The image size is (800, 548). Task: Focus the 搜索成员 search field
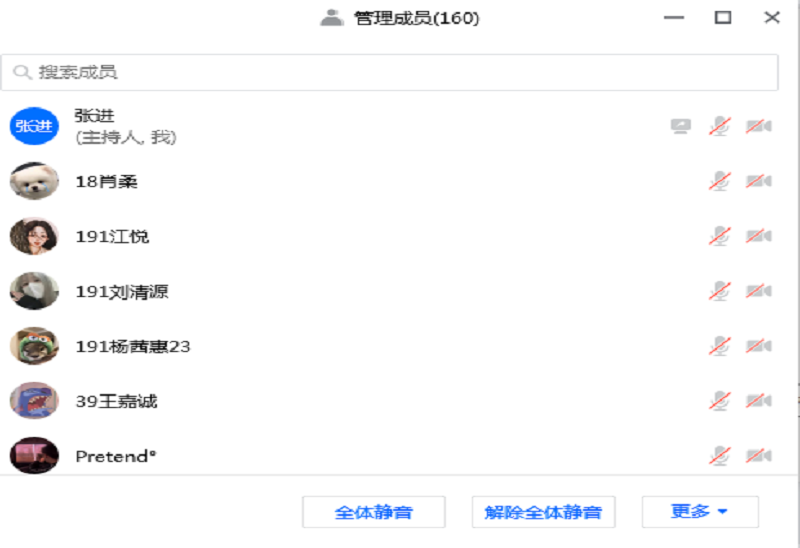(389, 72)
